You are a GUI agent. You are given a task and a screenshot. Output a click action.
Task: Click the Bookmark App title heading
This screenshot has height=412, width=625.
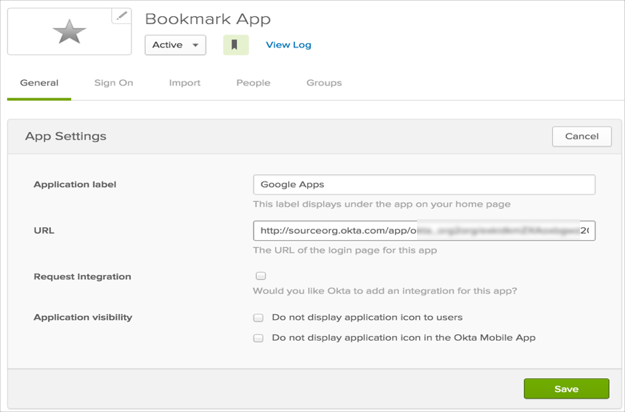coord(208,19)
